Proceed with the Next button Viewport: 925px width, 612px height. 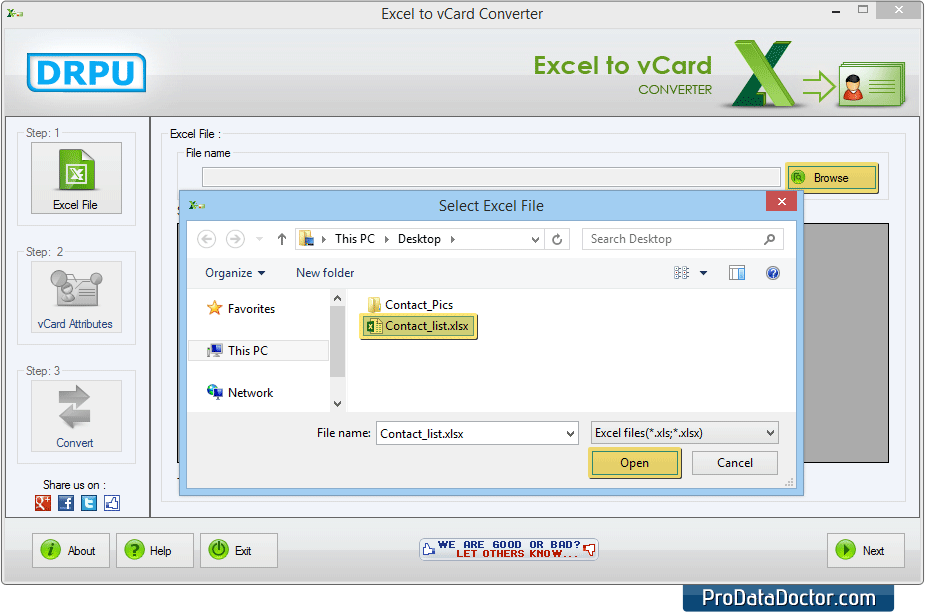865,551
